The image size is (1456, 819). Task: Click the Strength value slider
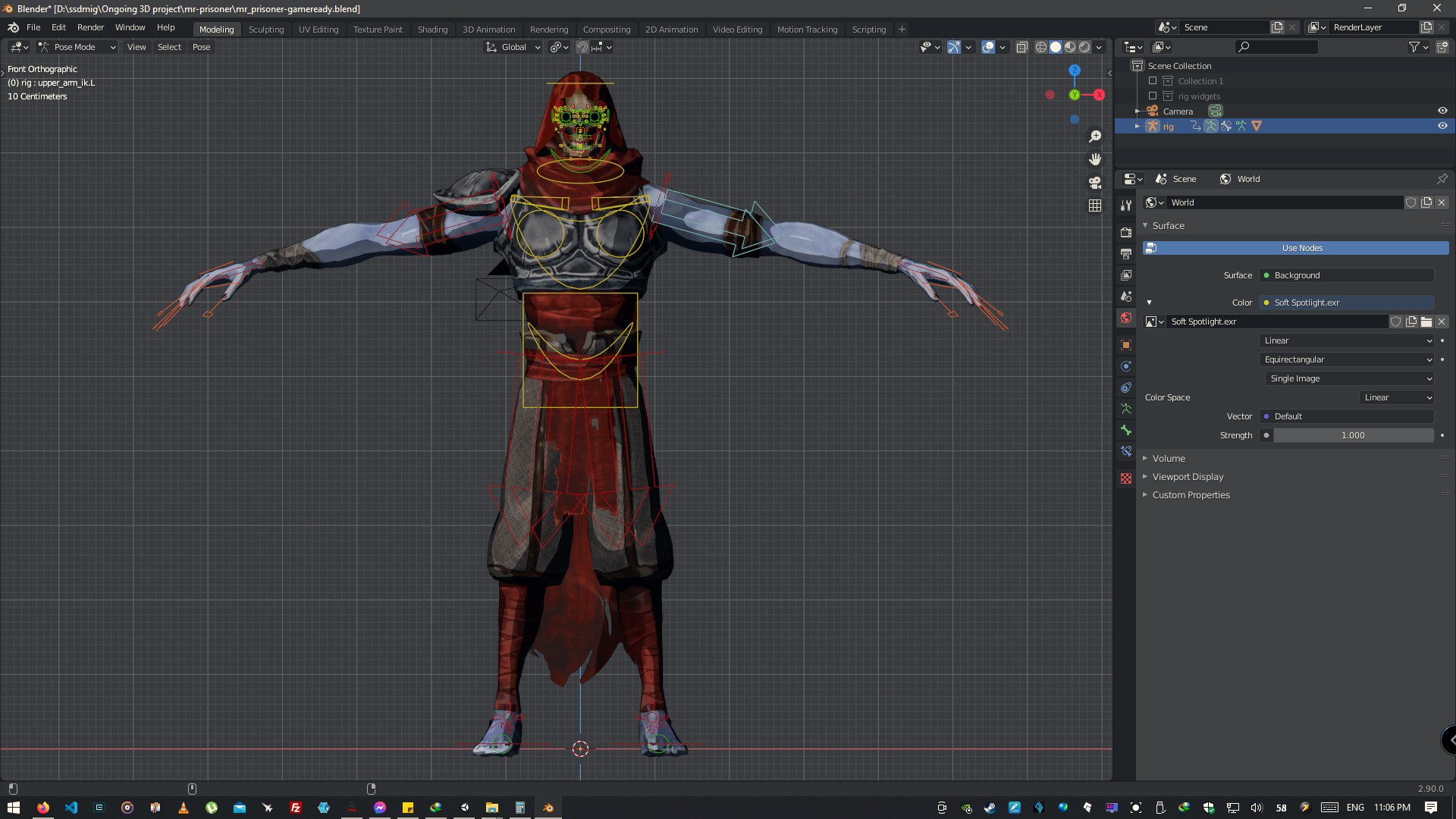(1353, 435)
